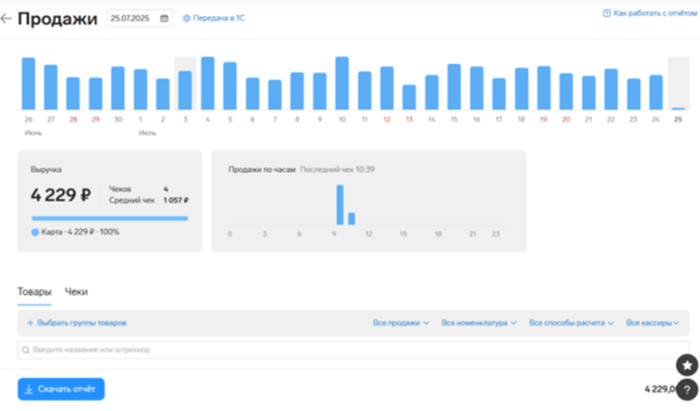The image size is (700, 411).
Task: Click the star favorites round button
Action: [687, 365]
